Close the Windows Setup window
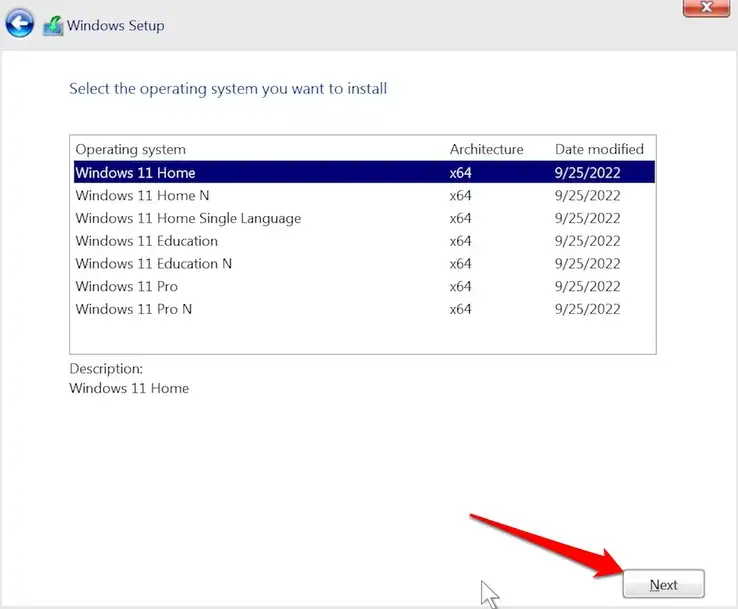This screenshot has height=609, width=738. click(x=706, y=8)
